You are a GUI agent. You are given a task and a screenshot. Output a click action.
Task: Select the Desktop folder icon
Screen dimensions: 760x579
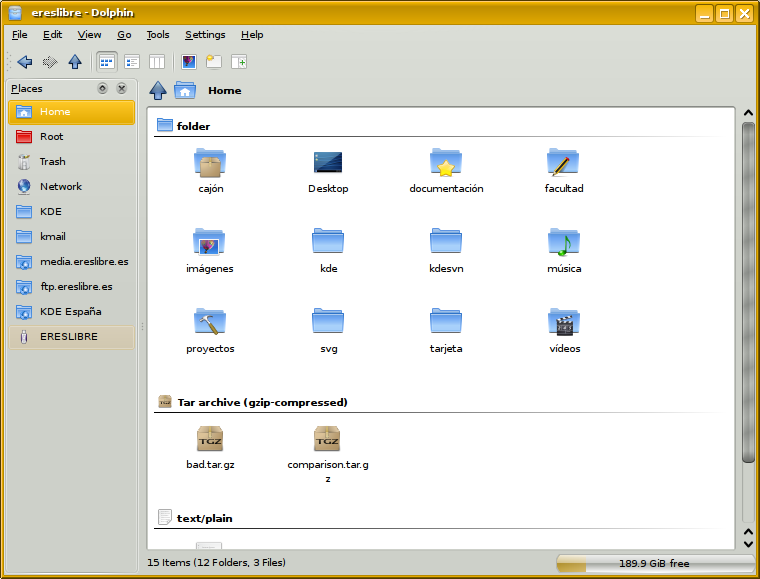(x=328, y=163)
